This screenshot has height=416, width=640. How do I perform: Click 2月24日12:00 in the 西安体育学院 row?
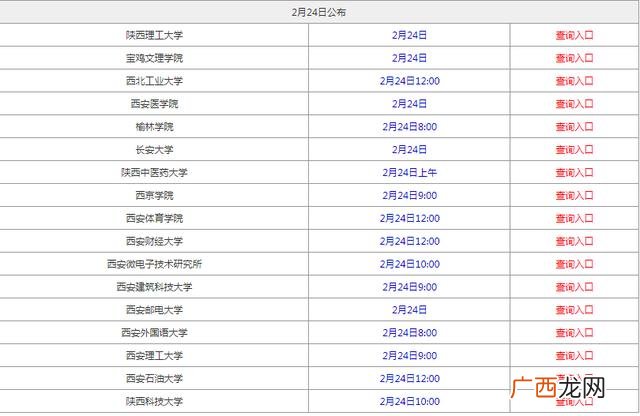pyautogui.click(x=410, y=218)
